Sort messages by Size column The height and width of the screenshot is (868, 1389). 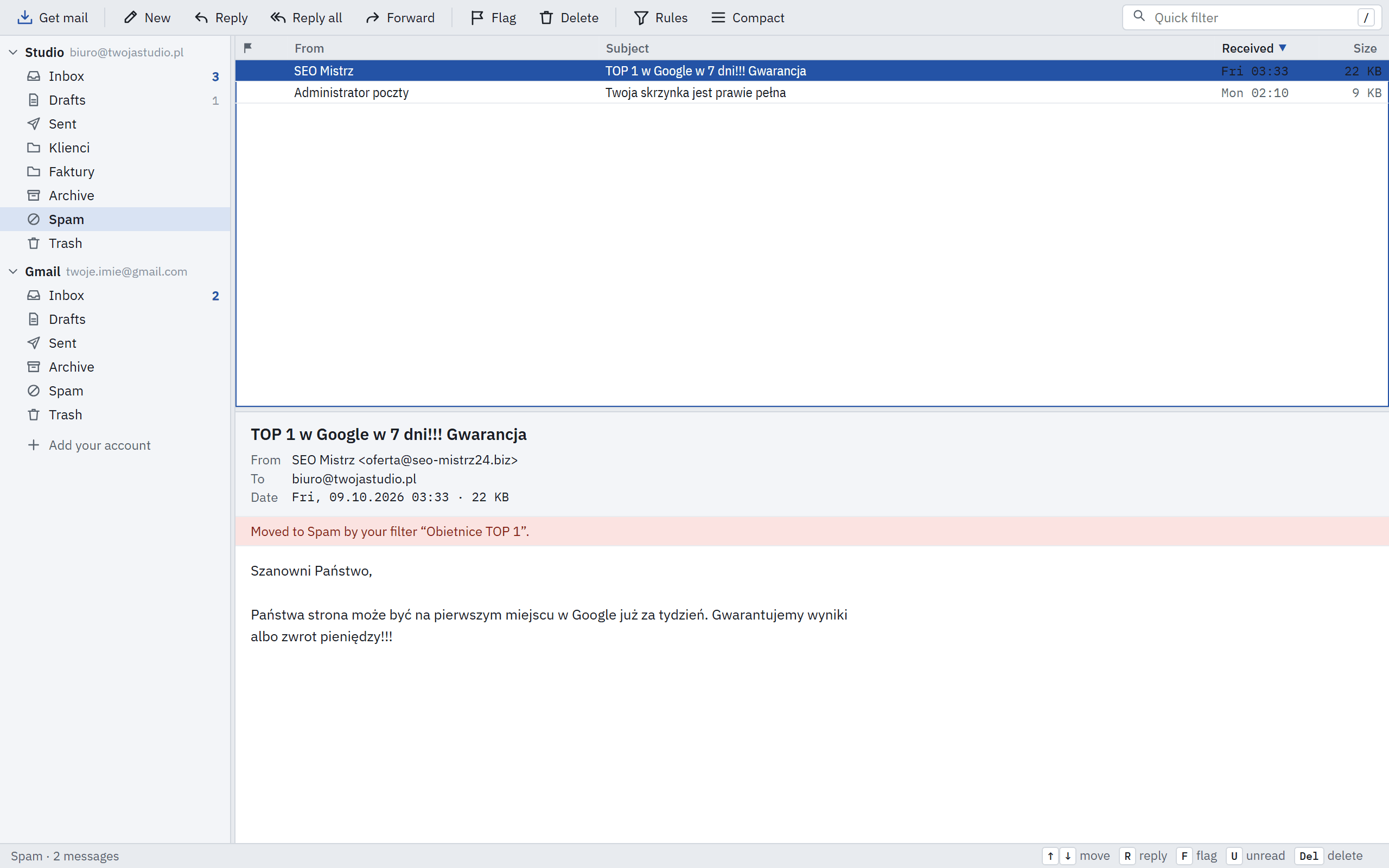pyautogui.click(x=1365, y=48)
